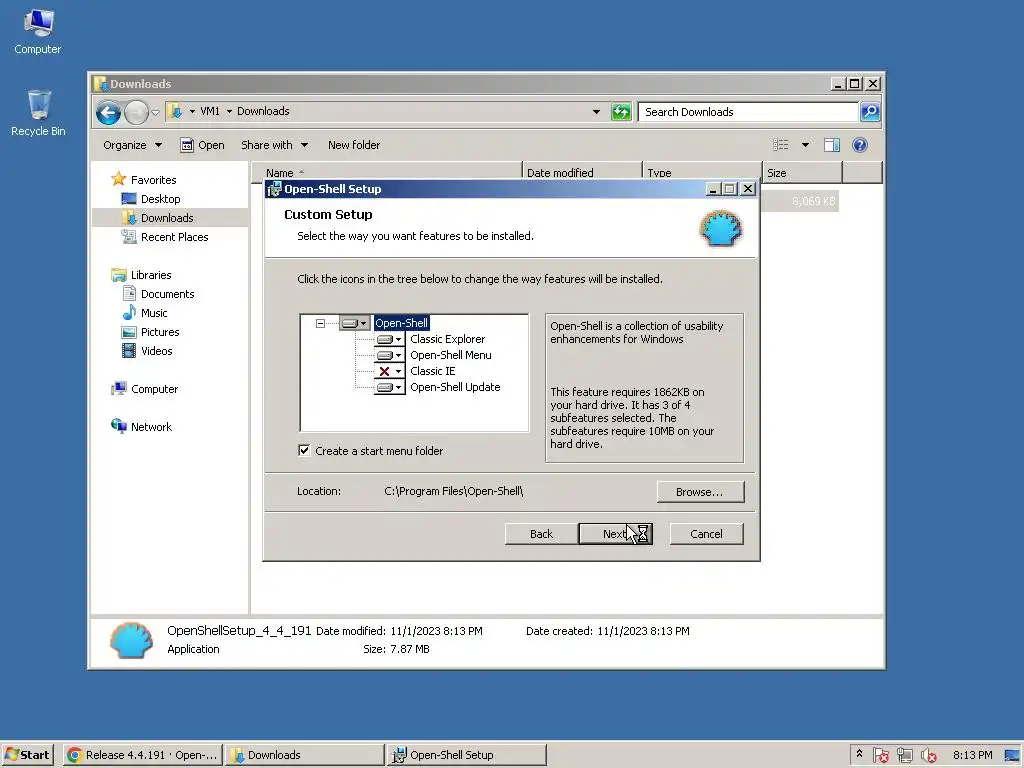Sort by Type column header

[x=702, y=173]
